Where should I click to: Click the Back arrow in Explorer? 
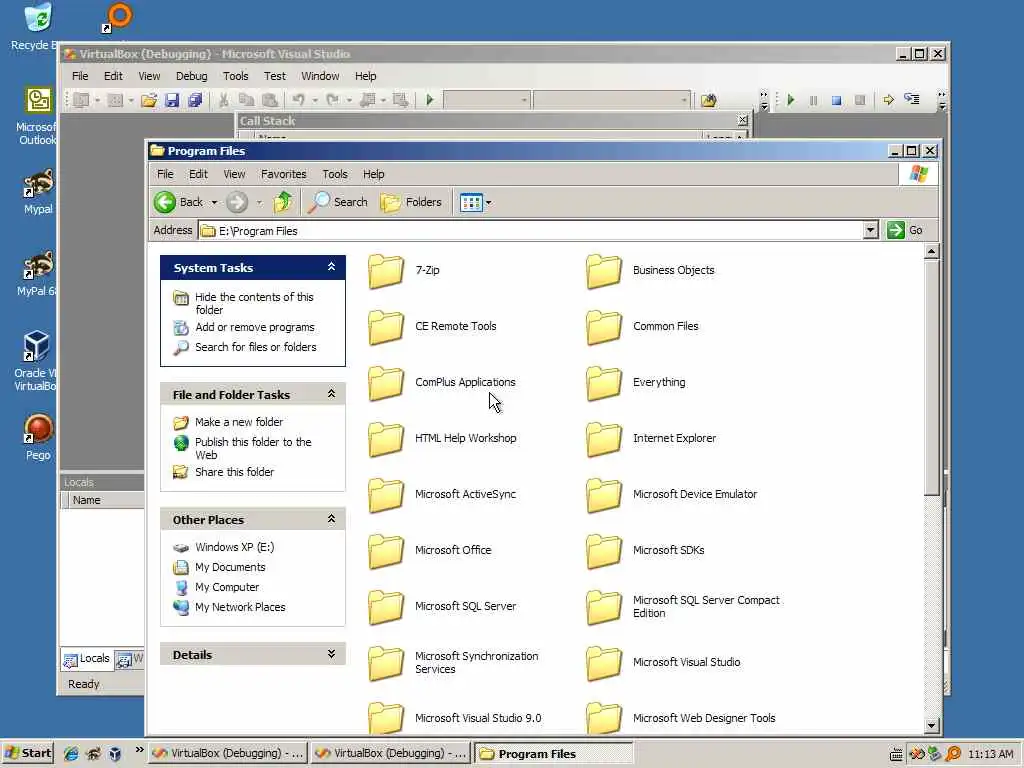tap(165, 202)
